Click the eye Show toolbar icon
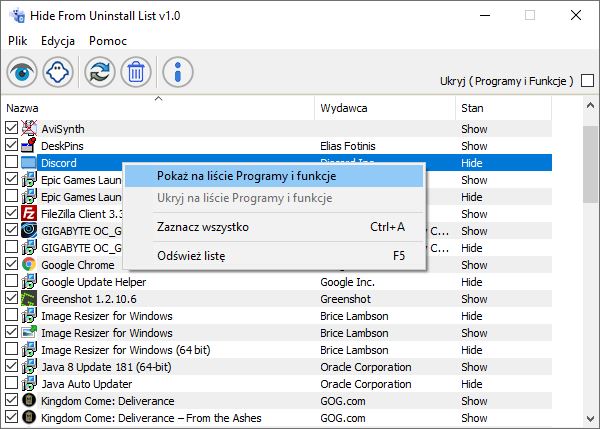This screenshot has width=600, height=429. click(22, 72)
